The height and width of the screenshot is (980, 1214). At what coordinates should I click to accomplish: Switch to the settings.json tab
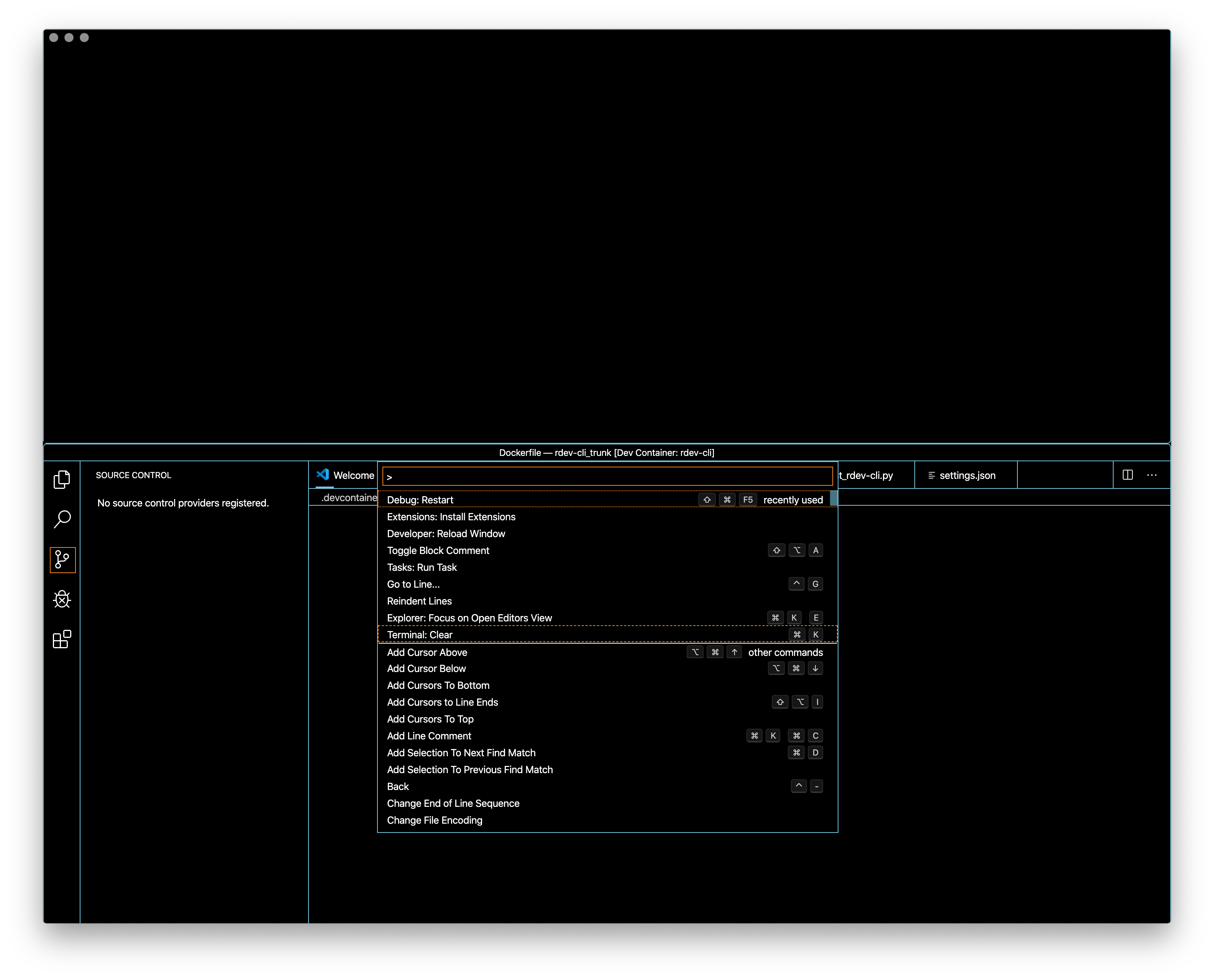[x=967, y=475]
